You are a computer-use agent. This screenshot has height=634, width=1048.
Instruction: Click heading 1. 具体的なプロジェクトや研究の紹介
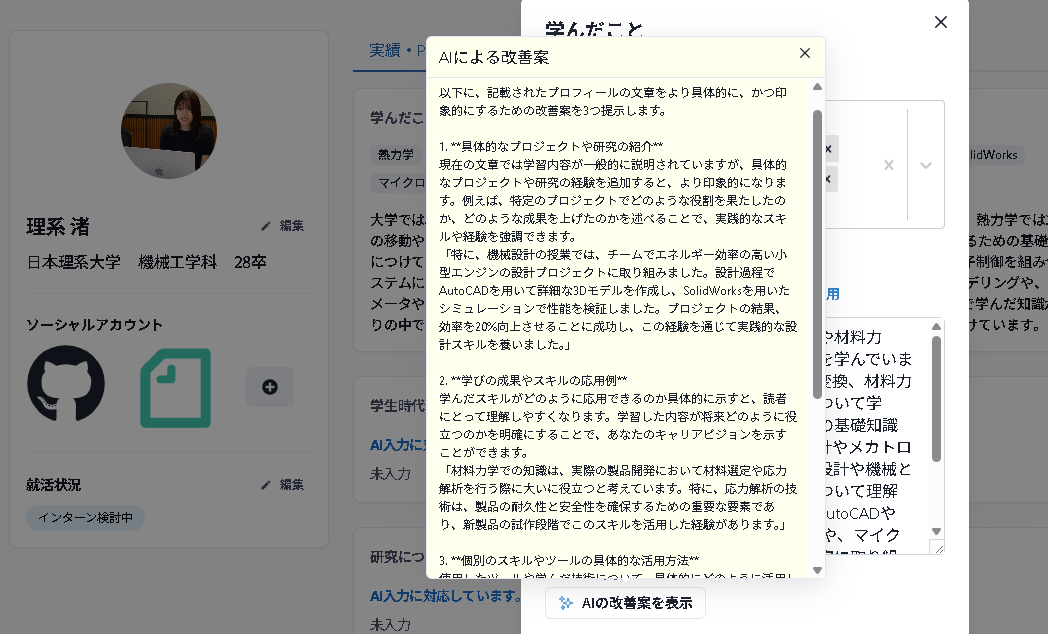(551, 146)
